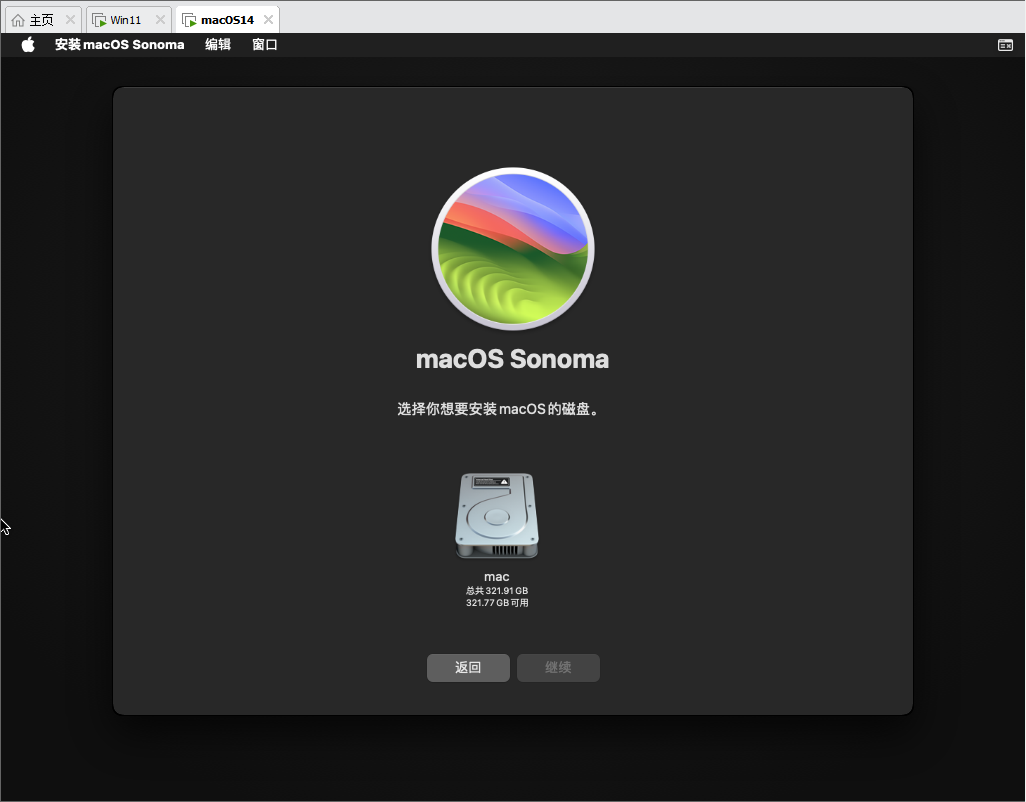Click the 选择你想要安装 macOS 的磁盘 prompt
This screenshot has height=802, width=1026.
499,410
